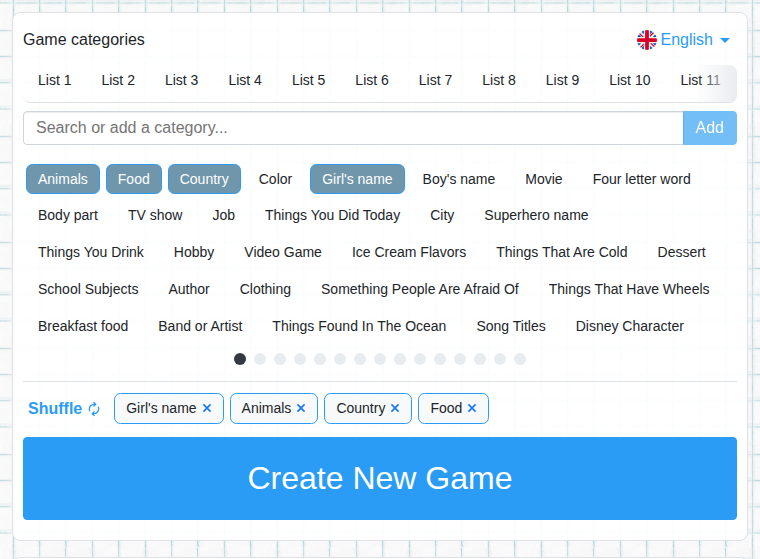The image size is (760, 559).
Task: Select the Body part category
Action: pos(68,215)
